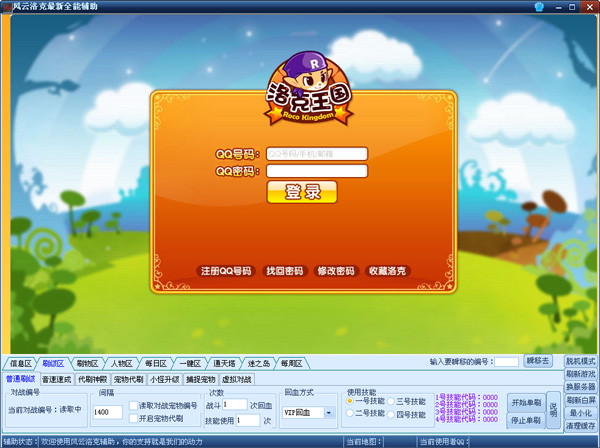Click the 当前地图 status bar entry
600x448 pixels.
pyautogui.click(x=364, y=442)
